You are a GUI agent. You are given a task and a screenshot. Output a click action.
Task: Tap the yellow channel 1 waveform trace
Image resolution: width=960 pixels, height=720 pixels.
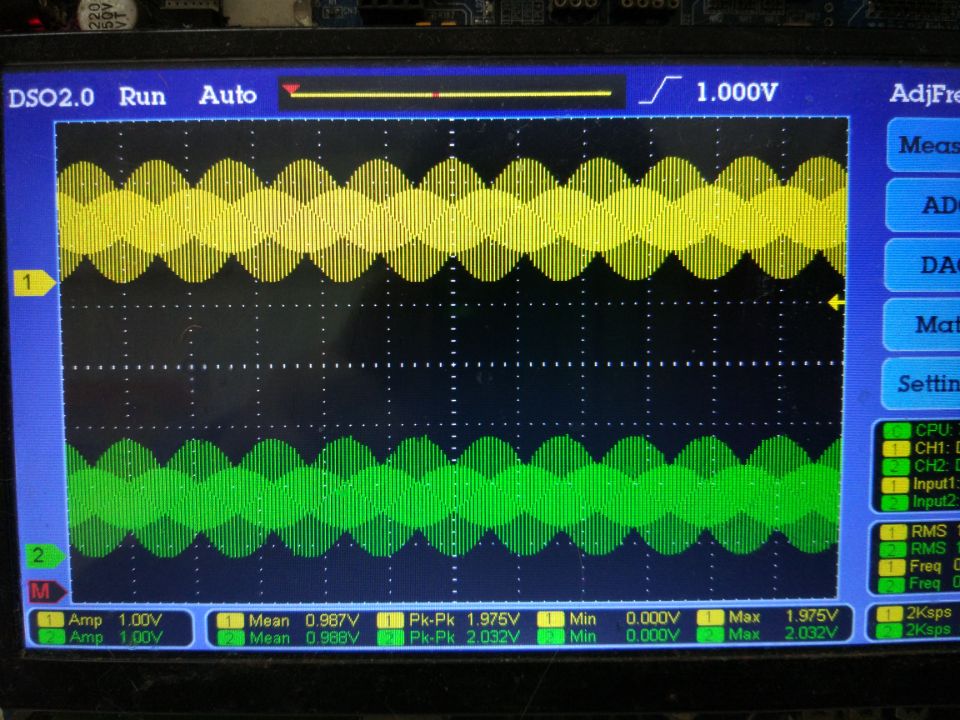(453, 219)
